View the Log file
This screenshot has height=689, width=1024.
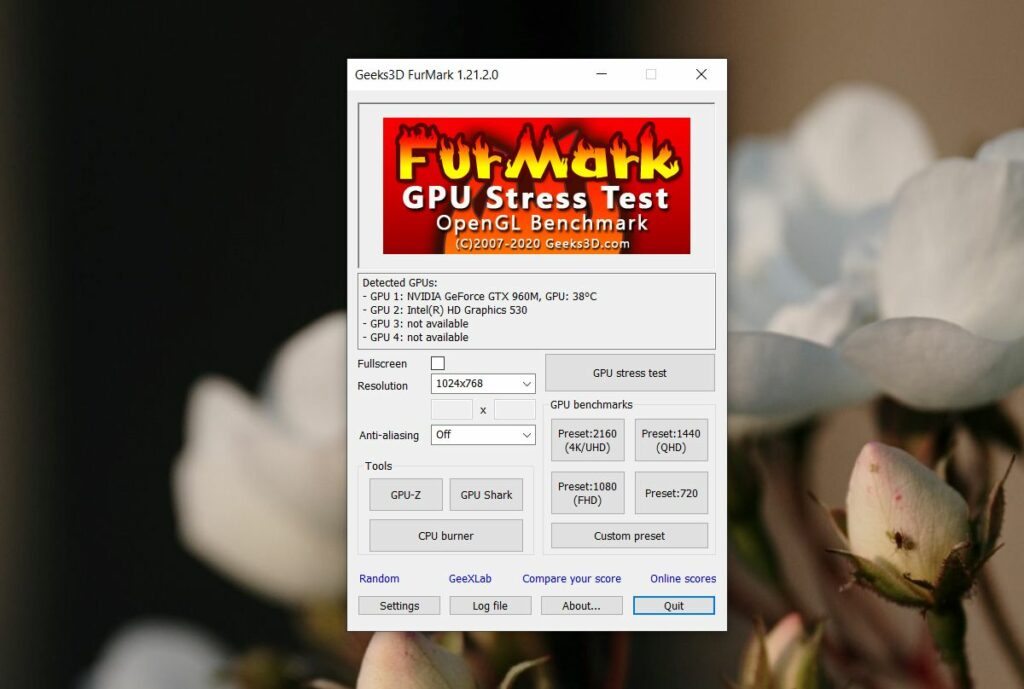click(x=490, y=605)
